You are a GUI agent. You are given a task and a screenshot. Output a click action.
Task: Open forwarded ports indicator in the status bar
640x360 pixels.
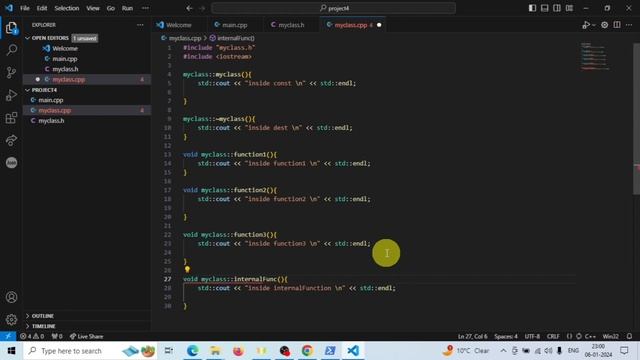pyautogui.click(x=57, y=336)
